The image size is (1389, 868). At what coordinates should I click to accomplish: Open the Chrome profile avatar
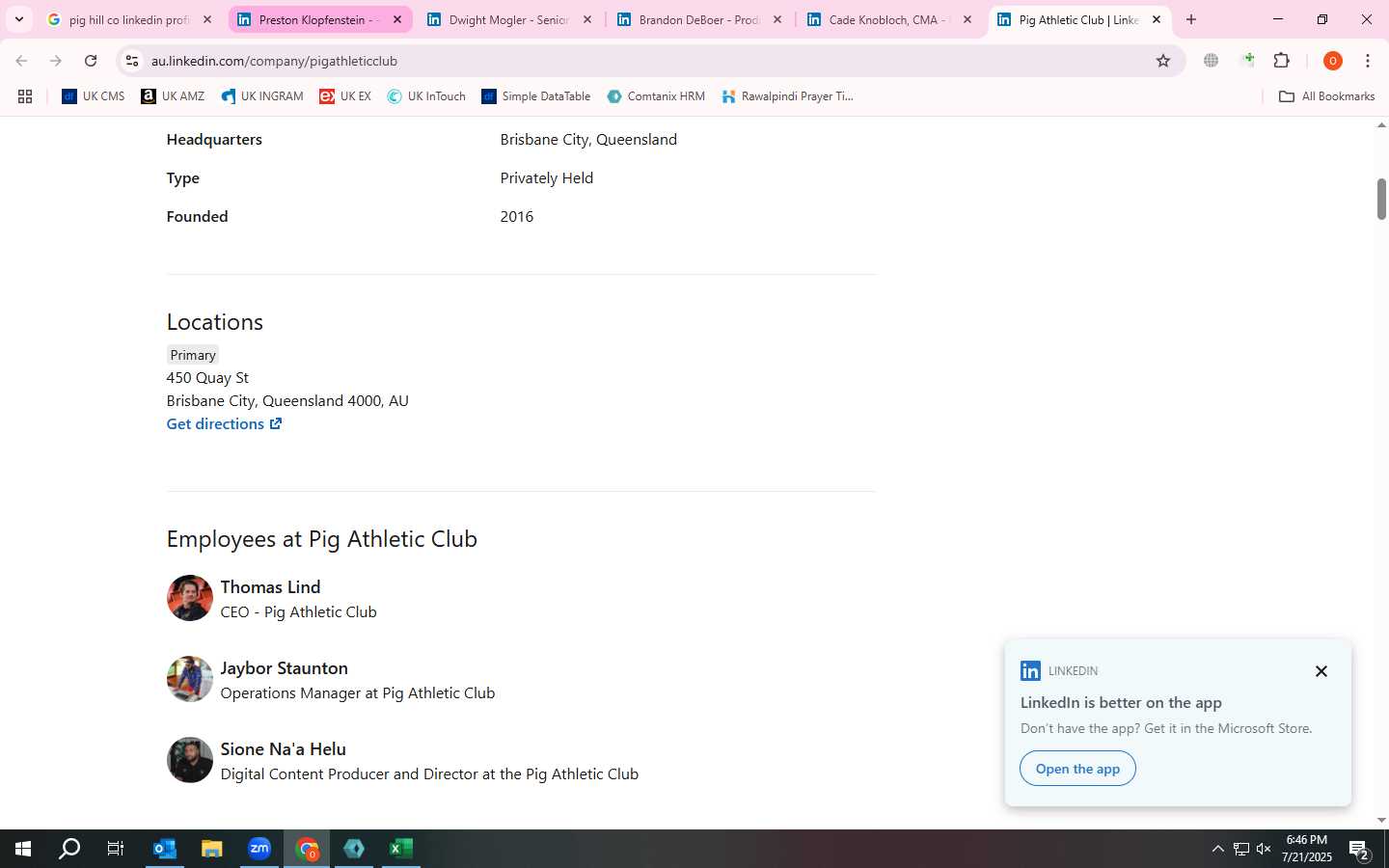coord(1333,61)
